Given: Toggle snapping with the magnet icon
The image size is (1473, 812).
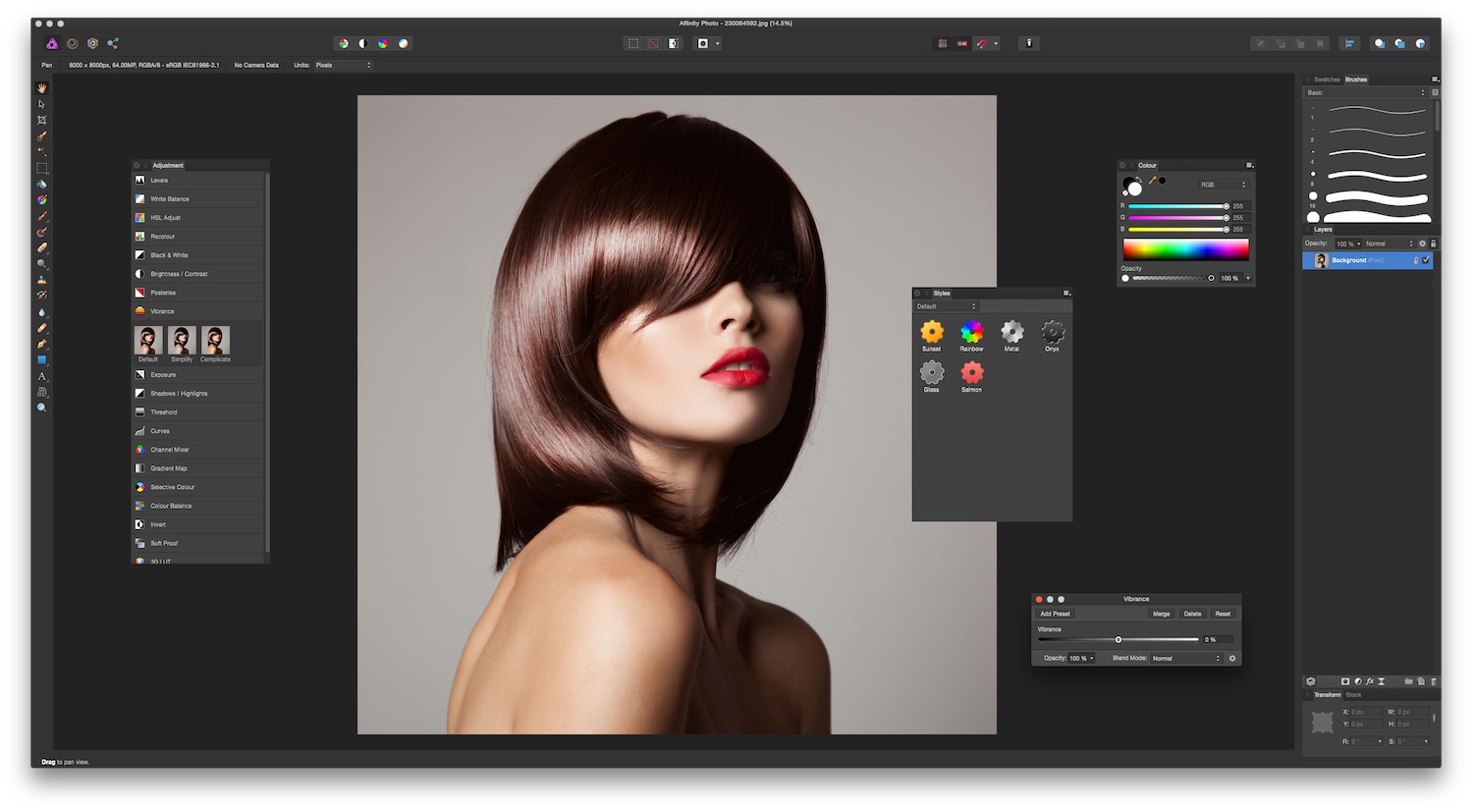Looking at the screenshot, I should pyautogui.click(x=981, y=43).
